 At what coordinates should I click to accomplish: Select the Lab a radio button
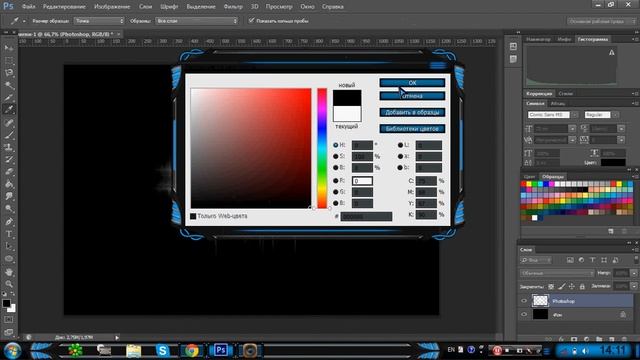[400, 156]
